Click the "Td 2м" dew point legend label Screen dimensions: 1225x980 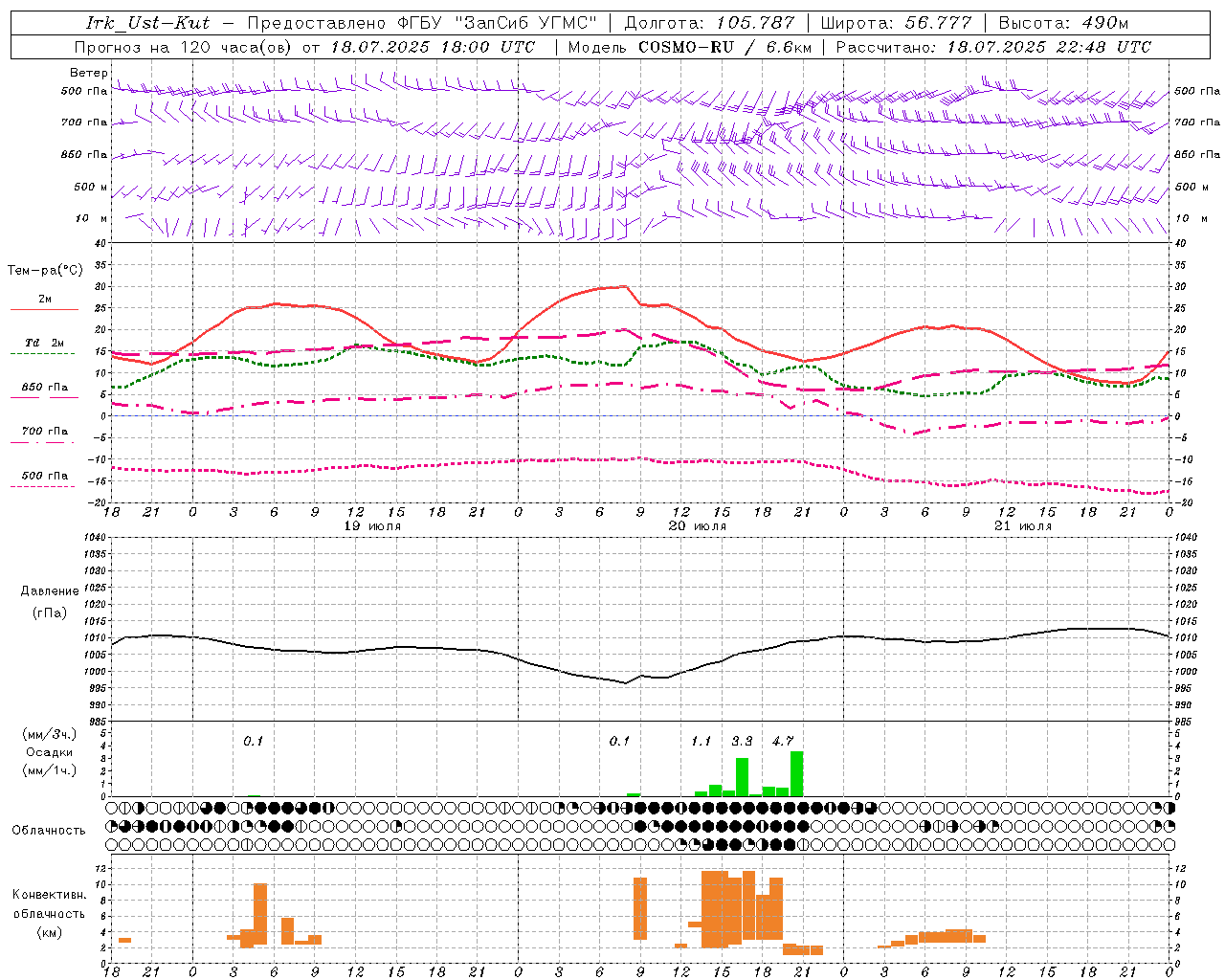[45, 343]
